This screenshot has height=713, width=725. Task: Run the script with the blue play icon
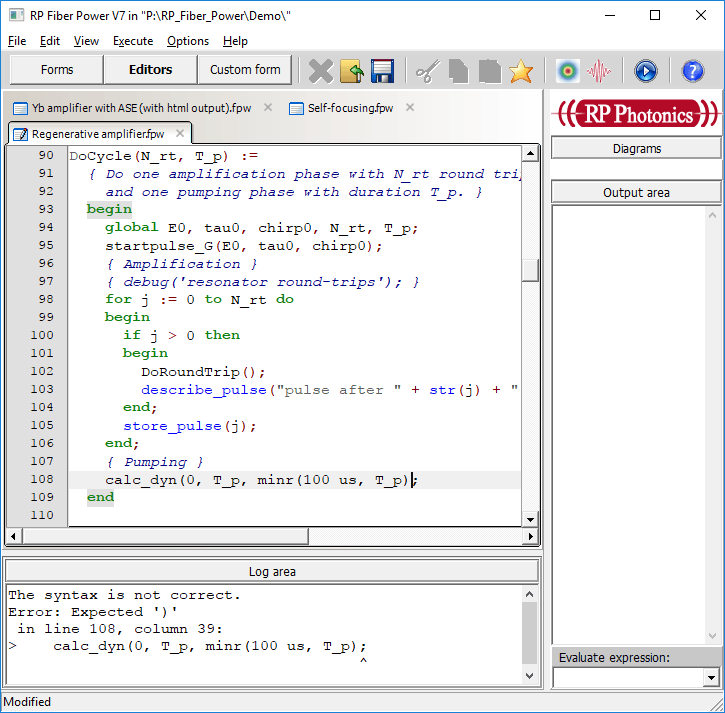click(x=645, y=71)
